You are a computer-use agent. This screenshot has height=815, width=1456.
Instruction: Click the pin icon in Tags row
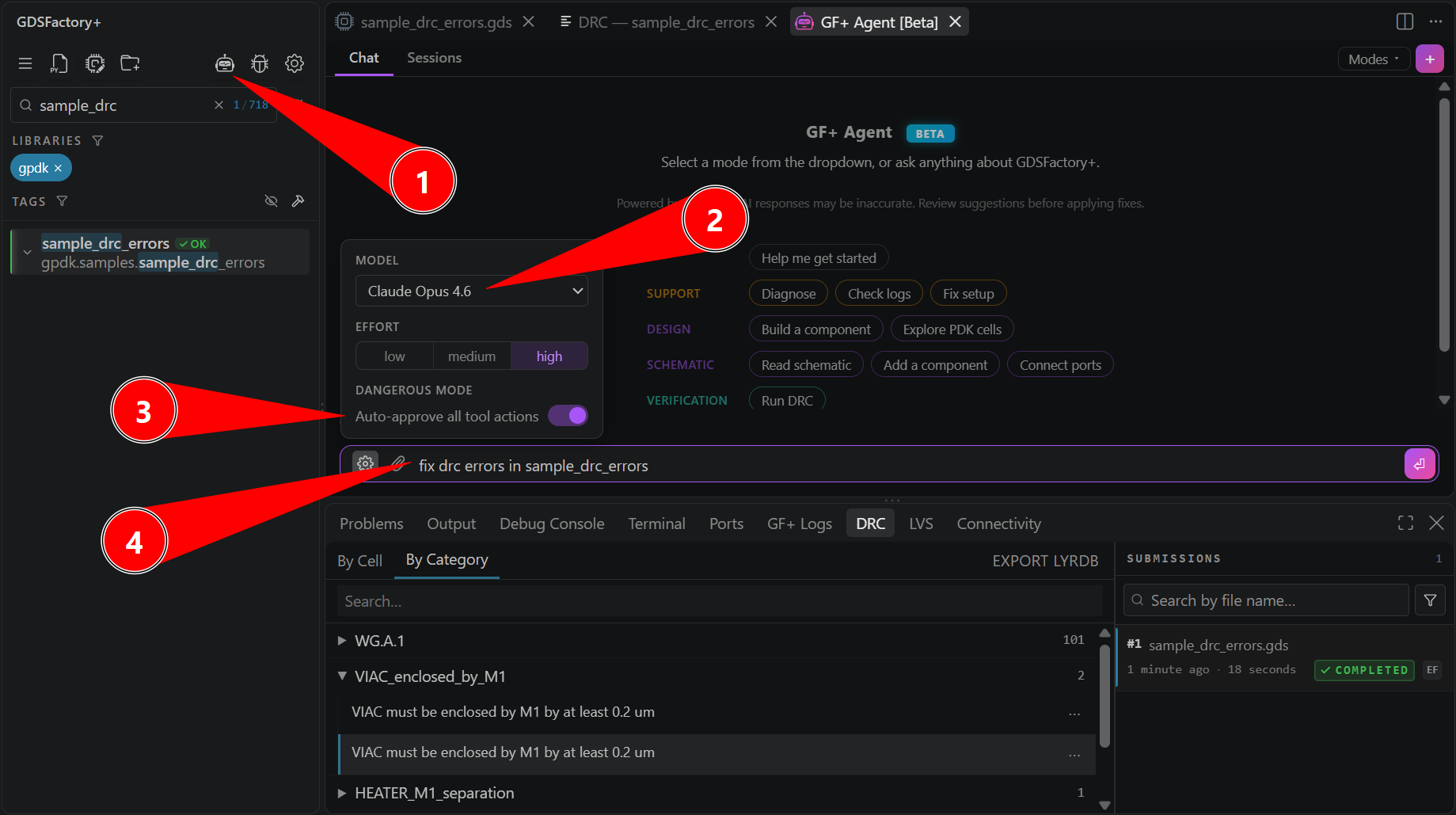click(298, 201)
